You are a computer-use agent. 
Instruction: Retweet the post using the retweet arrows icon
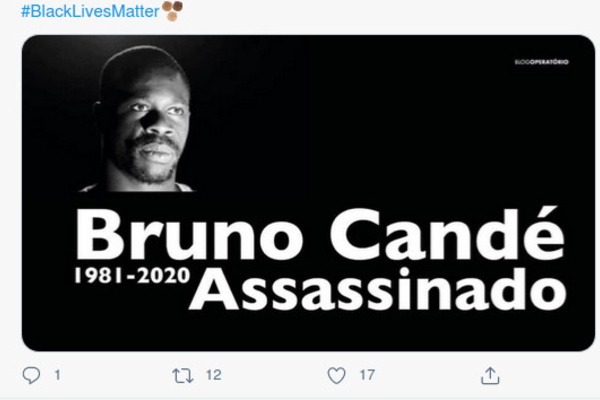pyautogui.click(x=183, y=375)
